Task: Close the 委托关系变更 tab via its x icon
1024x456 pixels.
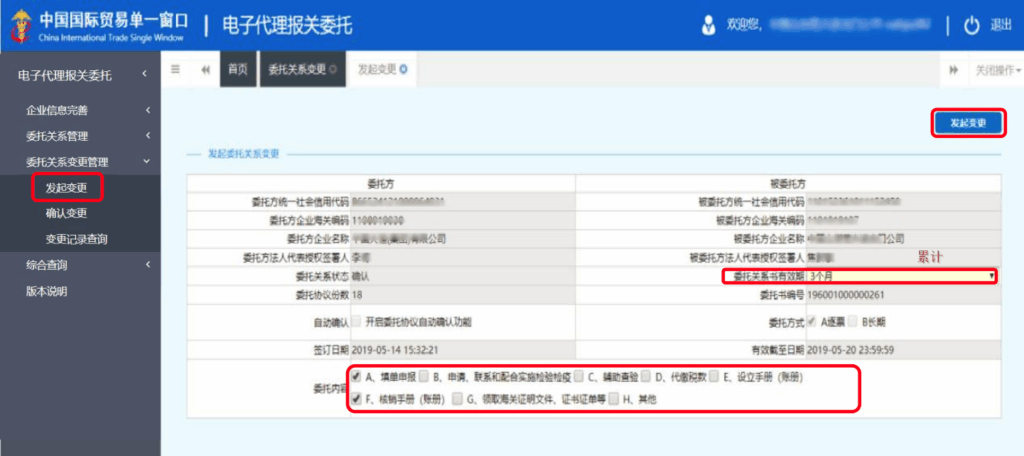Action: (333, 70)
